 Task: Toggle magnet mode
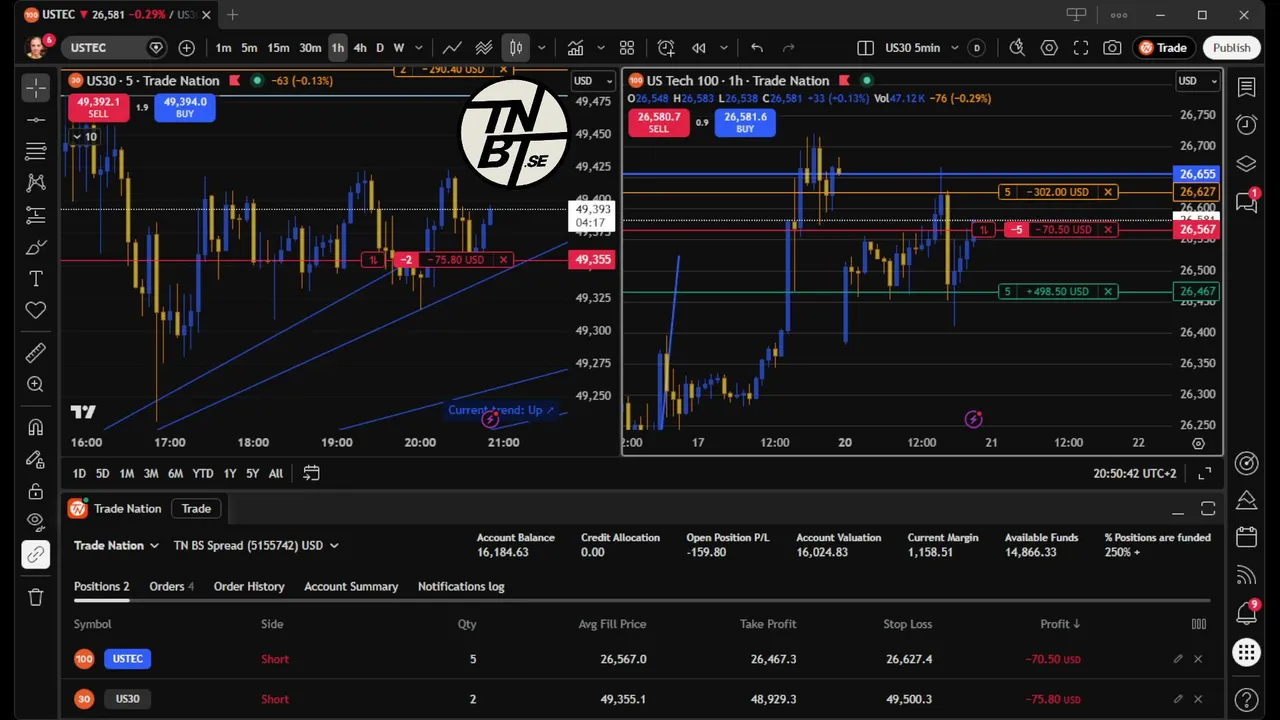point(36,427)
